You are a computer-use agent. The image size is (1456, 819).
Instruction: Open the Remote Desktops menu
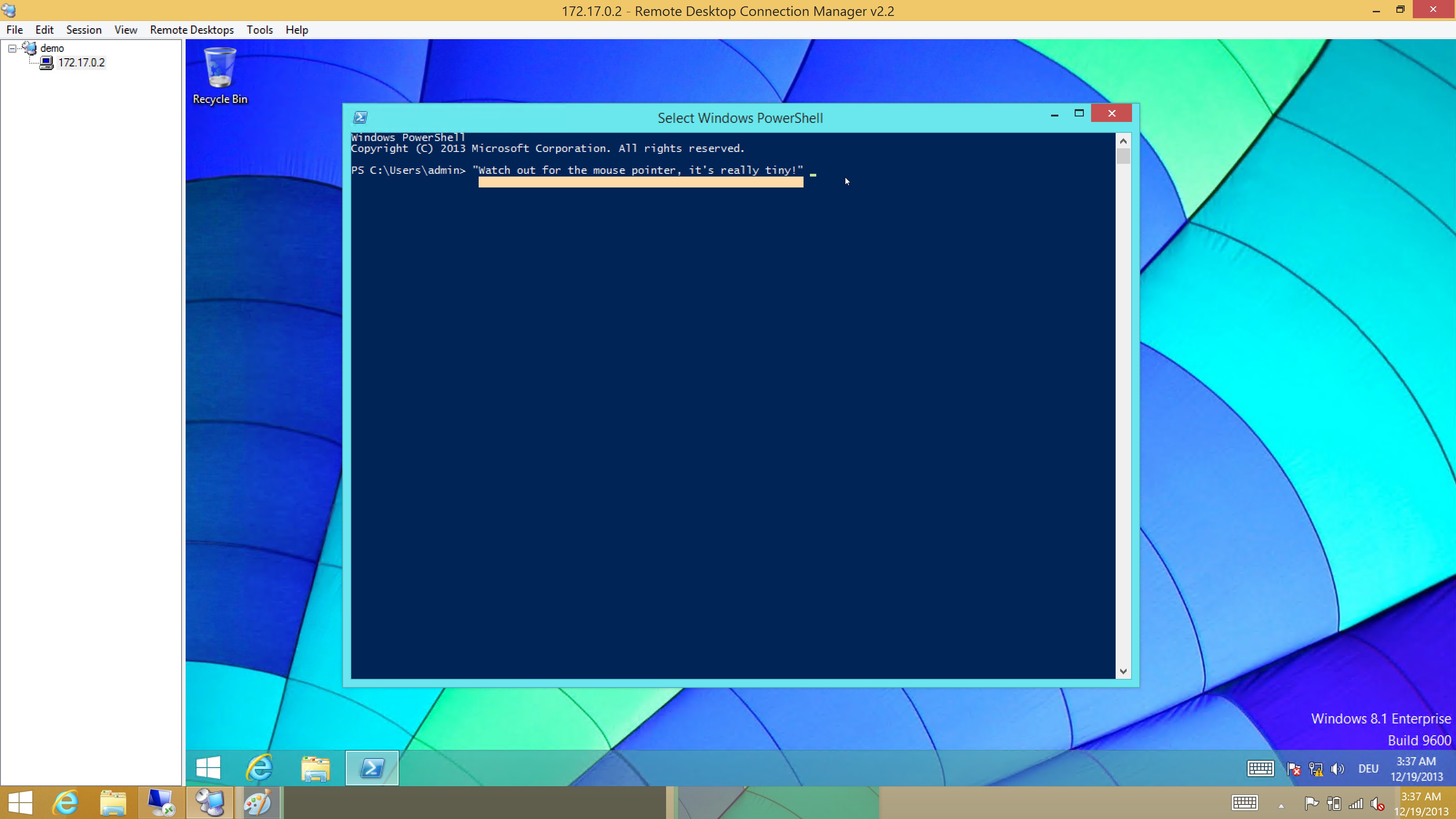point(192,30)
